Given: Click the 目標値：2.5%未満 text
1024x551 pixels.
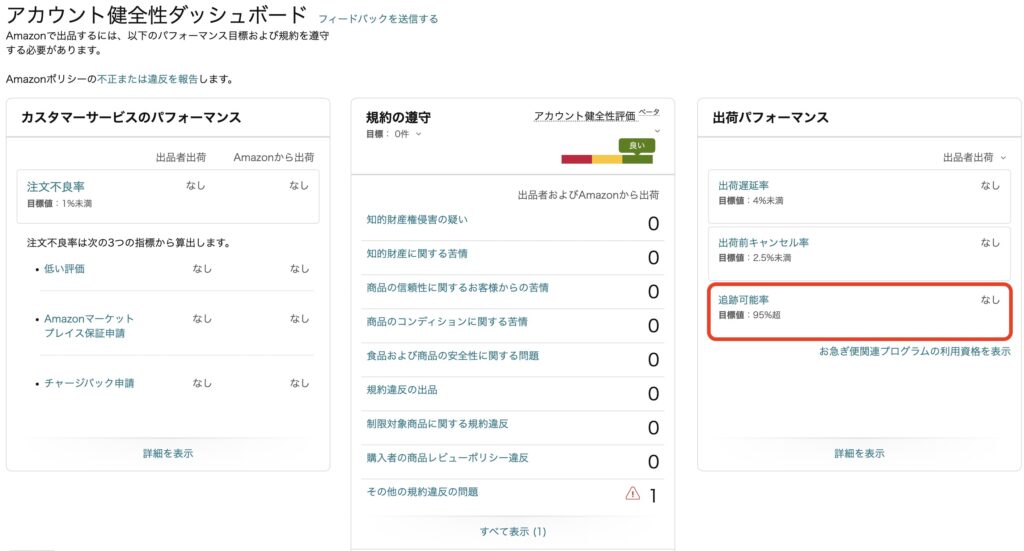Looking at the screenshot, I should point(754,258).
